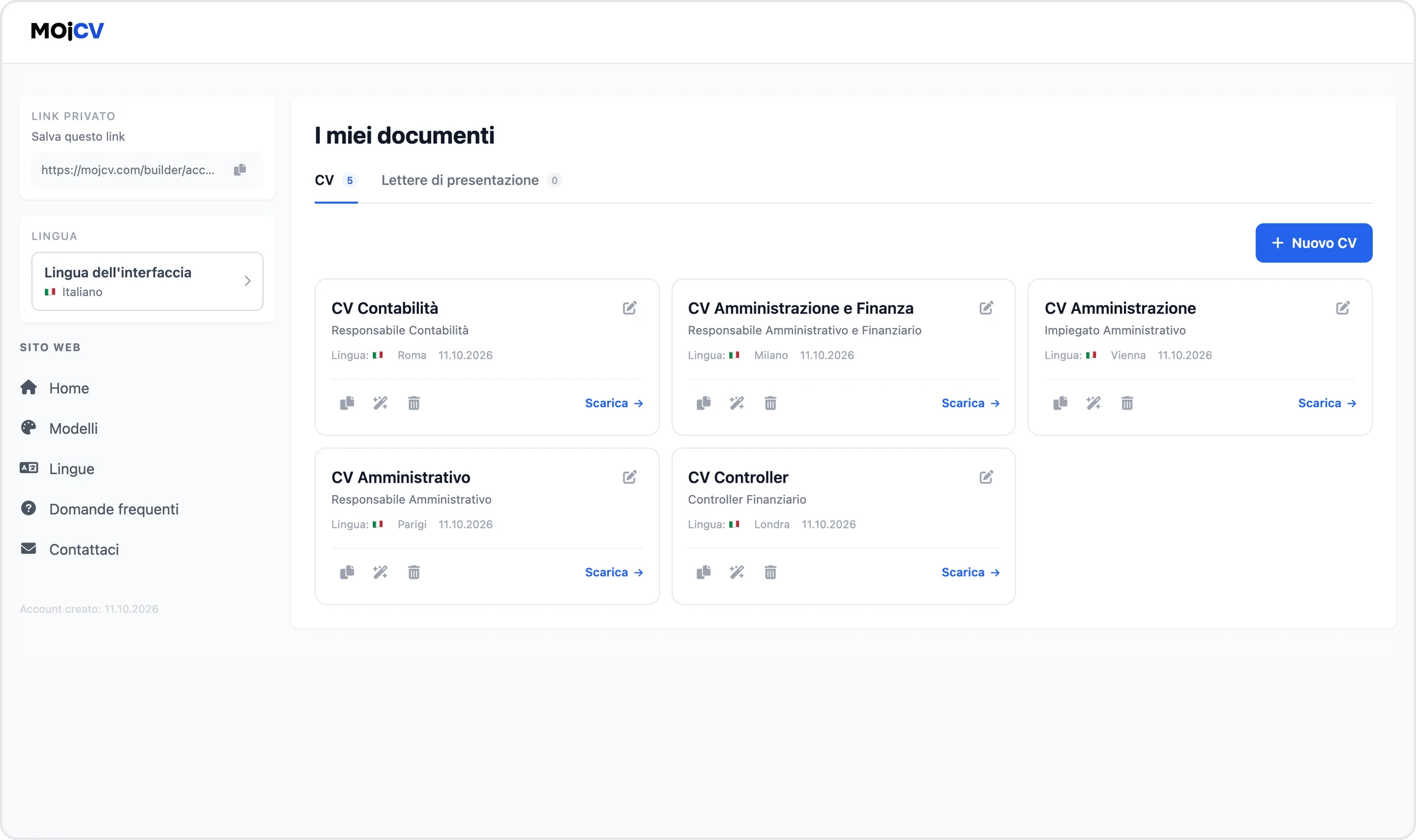Image resolution: width=1416 pixels, height=840 pixels.
Task: Switch to the CV tab
Action: coord(336,181)
